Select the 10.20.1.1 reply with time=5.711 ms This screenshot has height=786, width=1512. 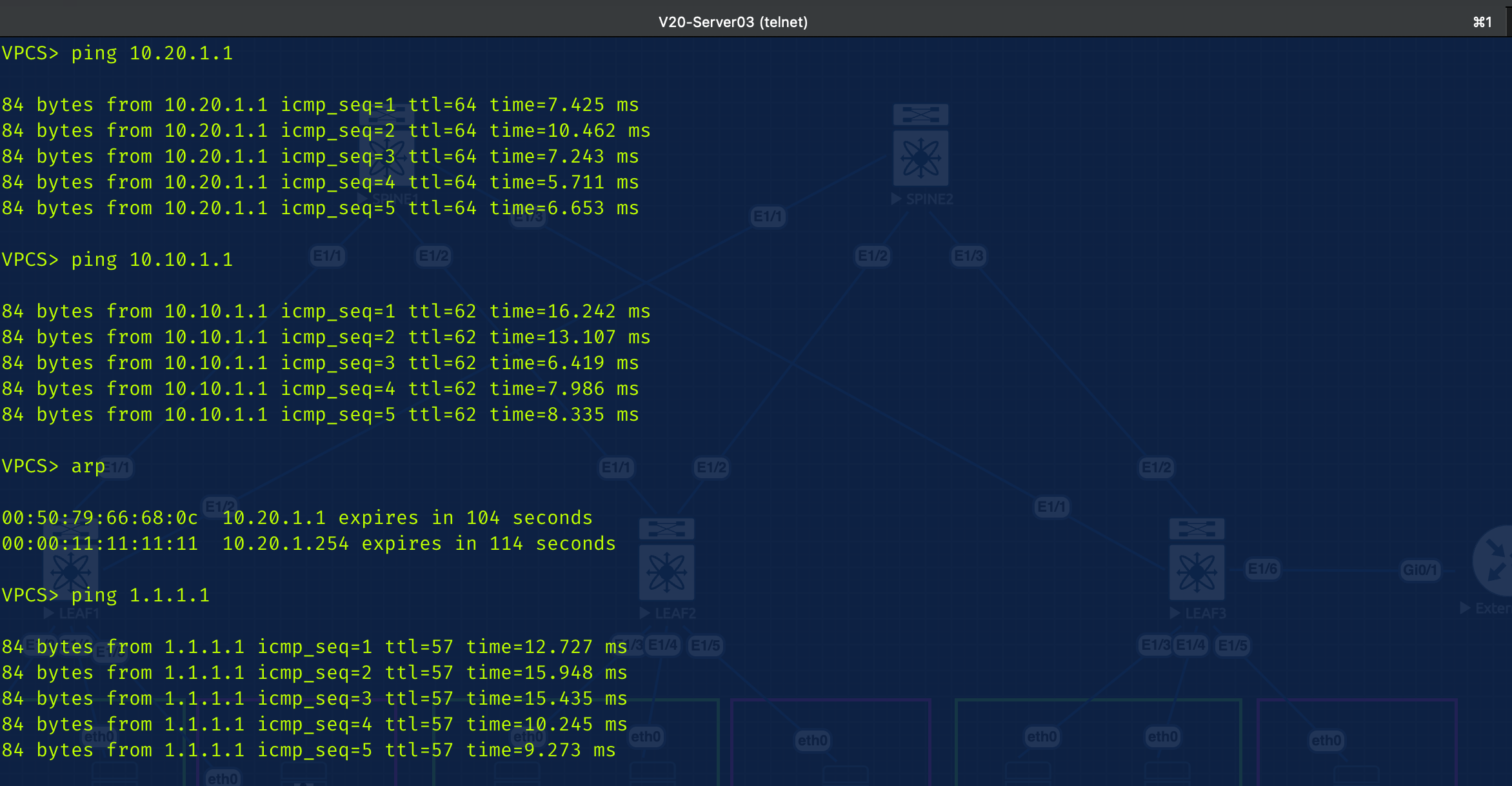(x=320, y=182)
